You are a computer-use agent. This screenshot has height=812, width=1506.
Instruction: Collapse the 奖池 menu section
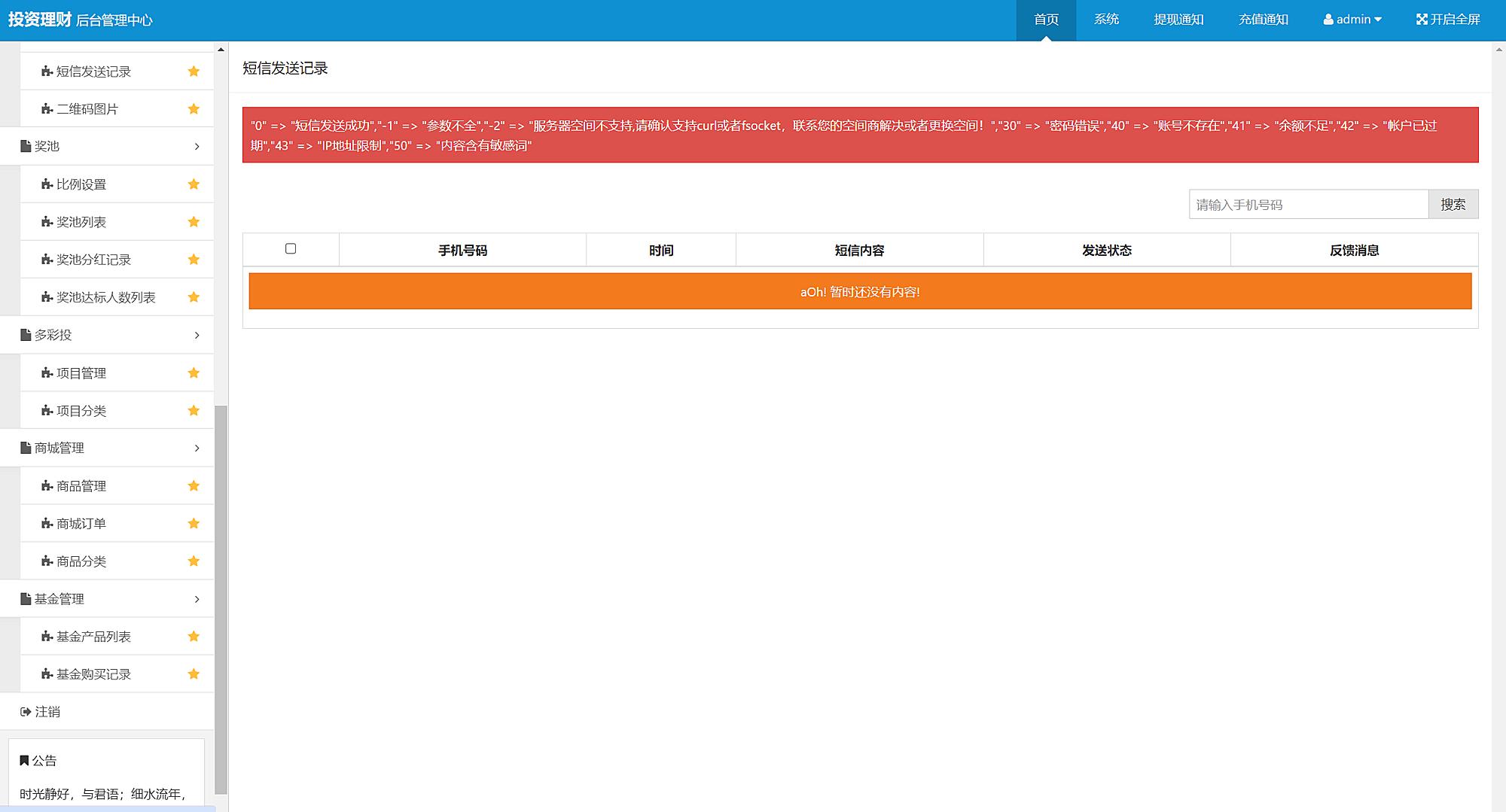pos(197,147)
